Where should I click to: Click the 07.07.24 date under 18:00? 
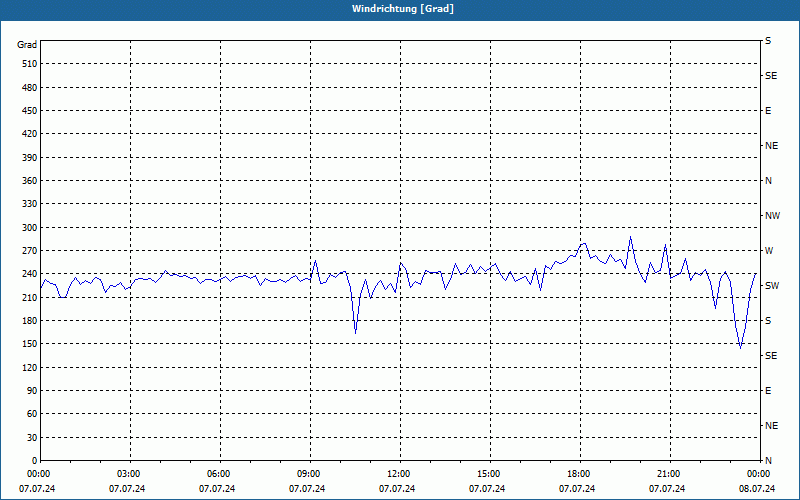click(x=577, y=489)
